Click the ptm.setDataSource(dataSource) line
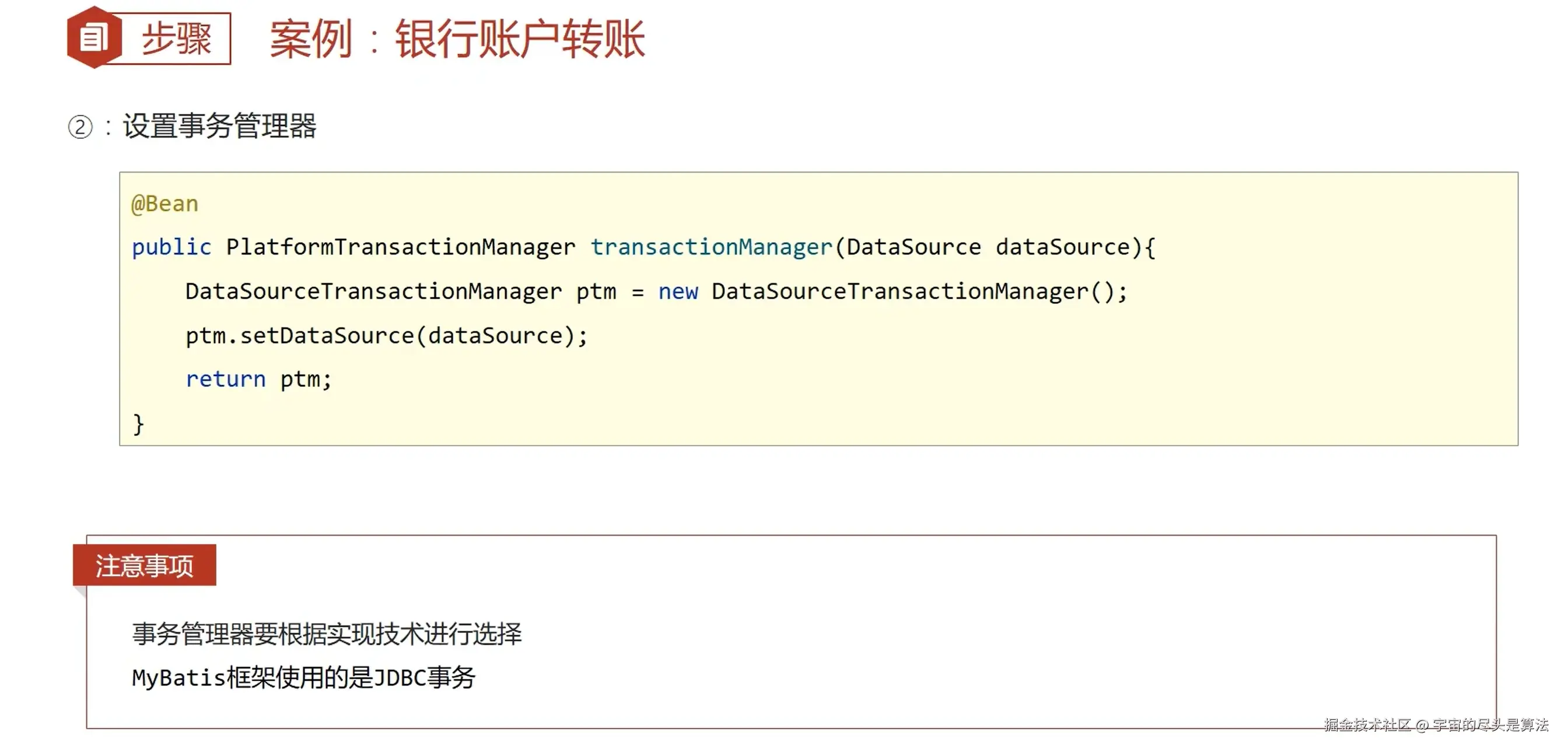The width and height of the screenshot is (1568, 752). [x=387, y=335]
